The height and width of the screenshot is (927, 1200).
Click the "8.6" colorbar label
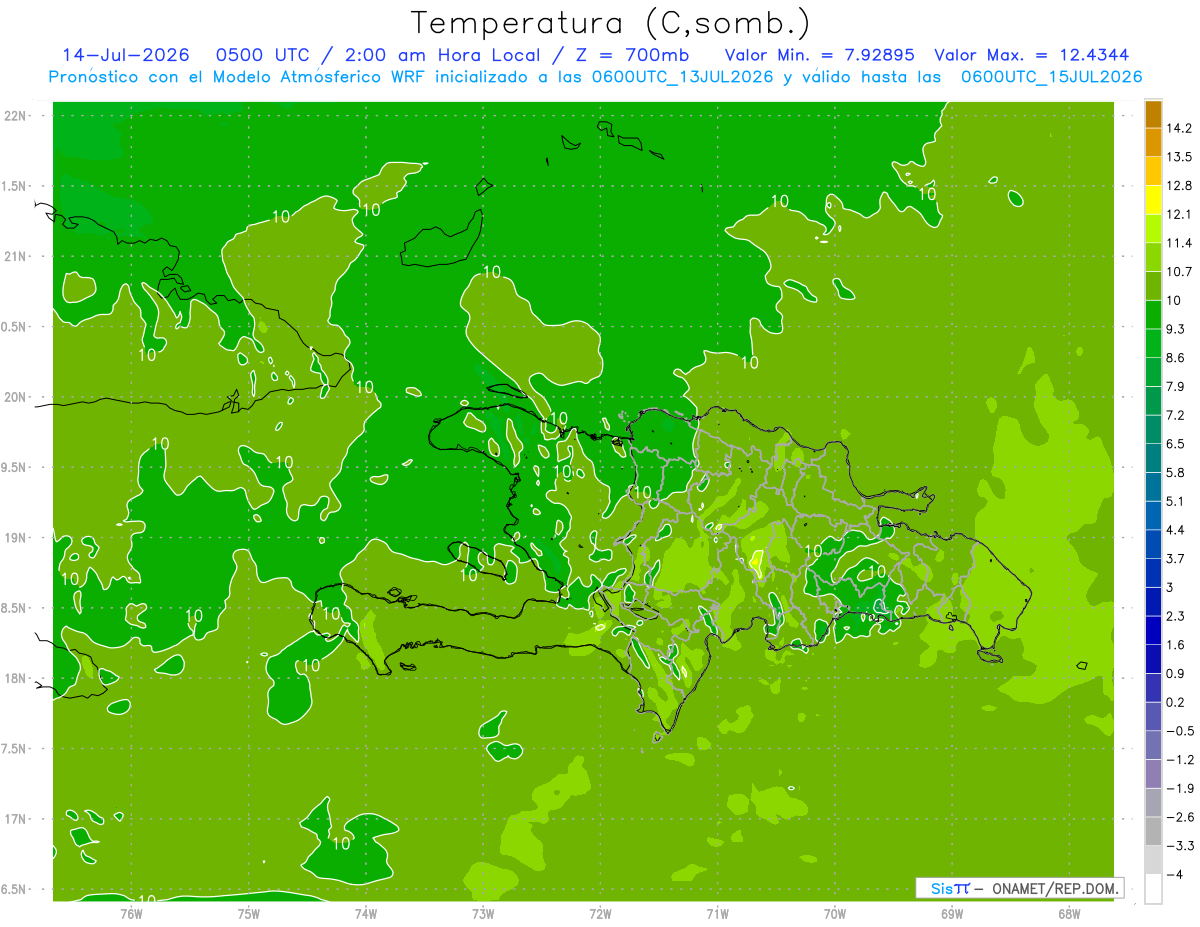pyautogui.click(x=1176, y=358)
